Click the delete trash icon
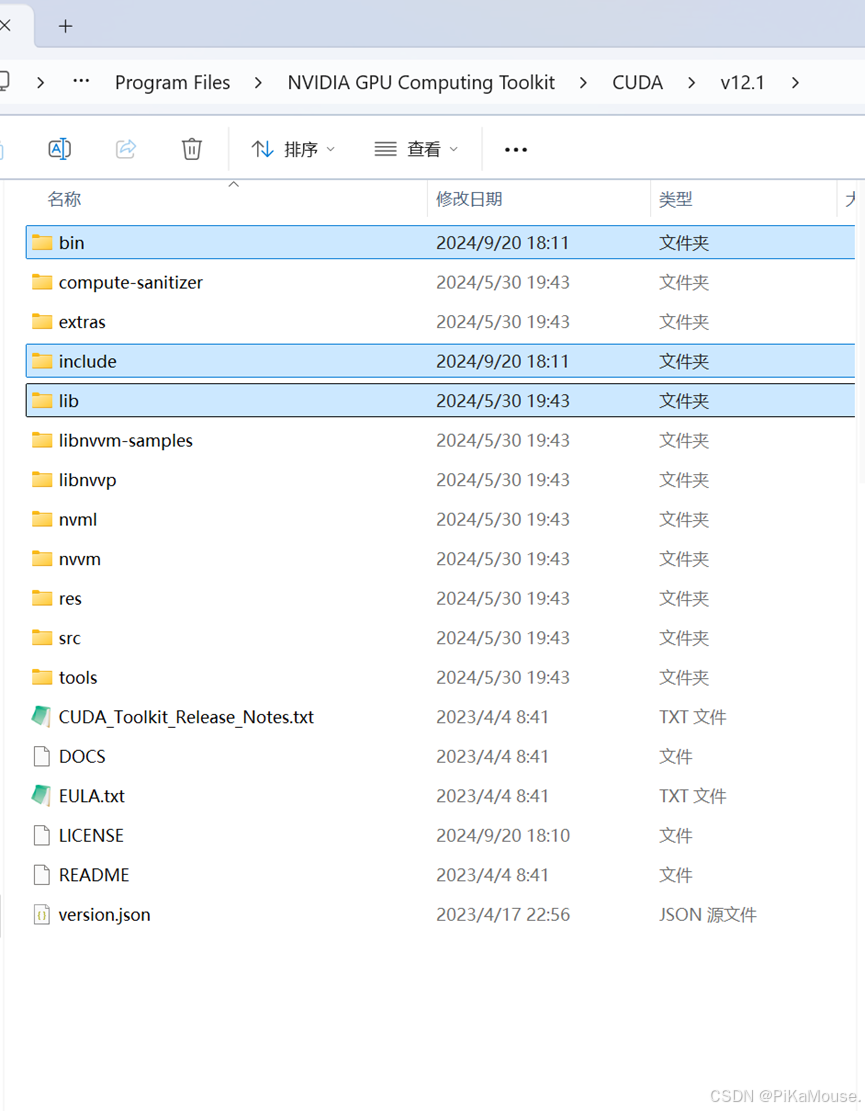Viewport: 865px width, 1111px height. pyautogui.click(x=191, y=149)
